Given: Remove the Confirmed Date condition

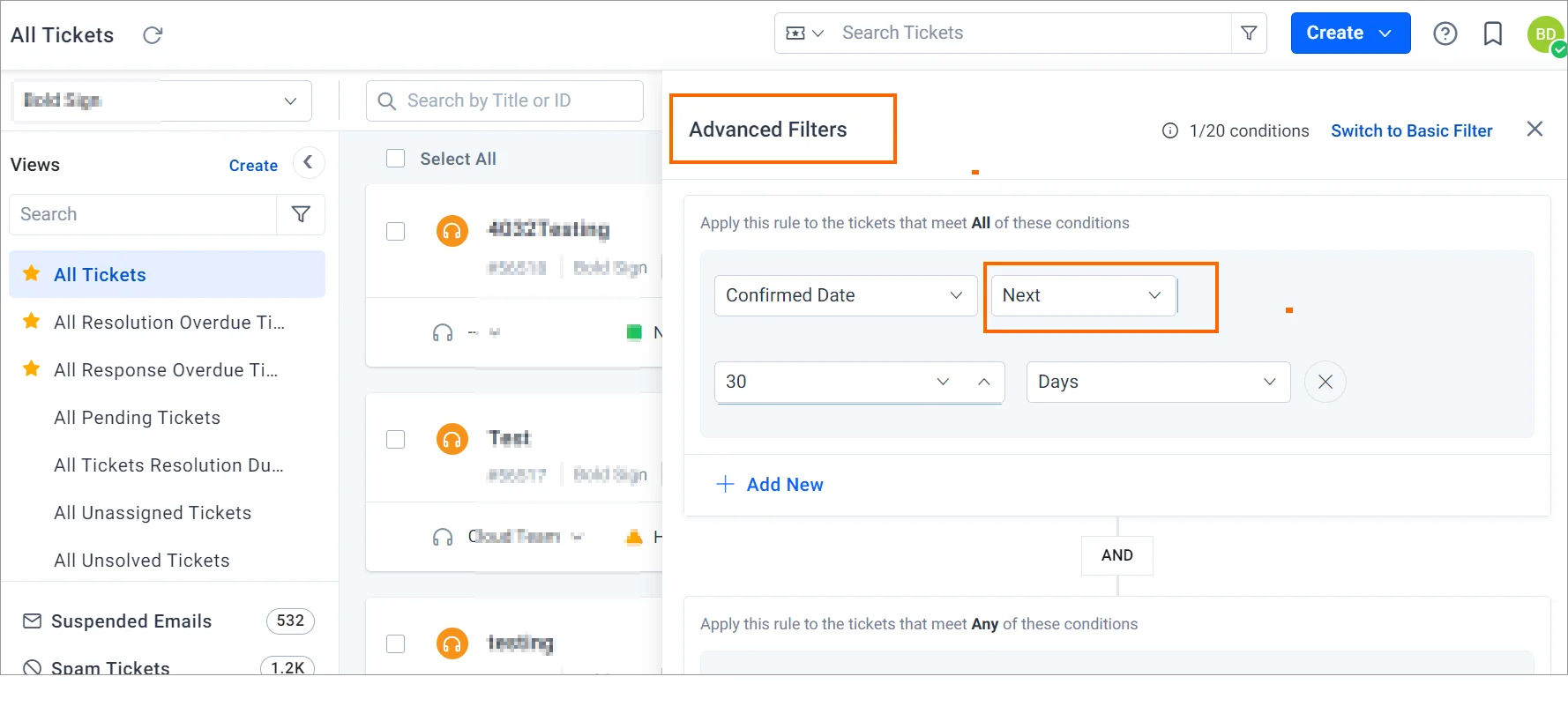Looking at the screenshot, I should pyautogui.click(x=1325, y=382).
